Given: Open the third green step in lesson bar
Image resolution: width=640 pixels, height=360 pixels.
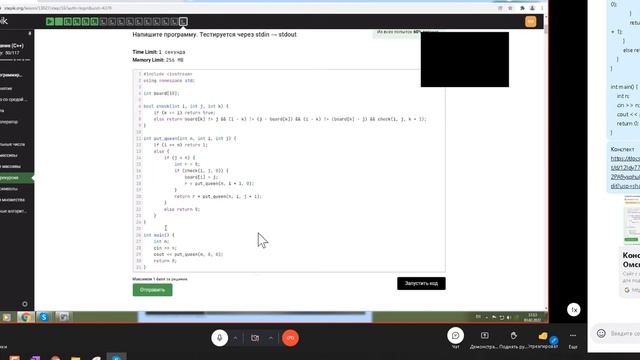Looking at the screenshot, I should 68,22.
